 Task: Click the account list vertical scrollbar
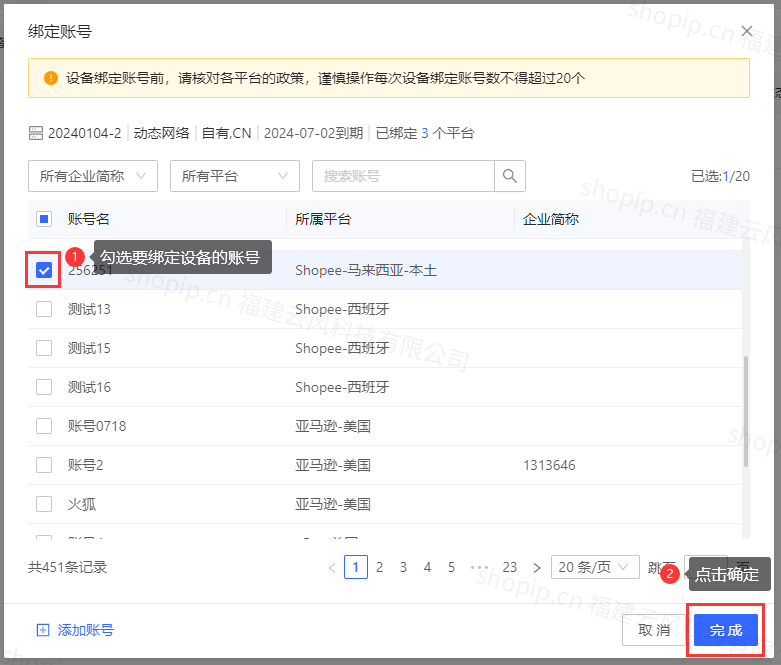point(746,411)
